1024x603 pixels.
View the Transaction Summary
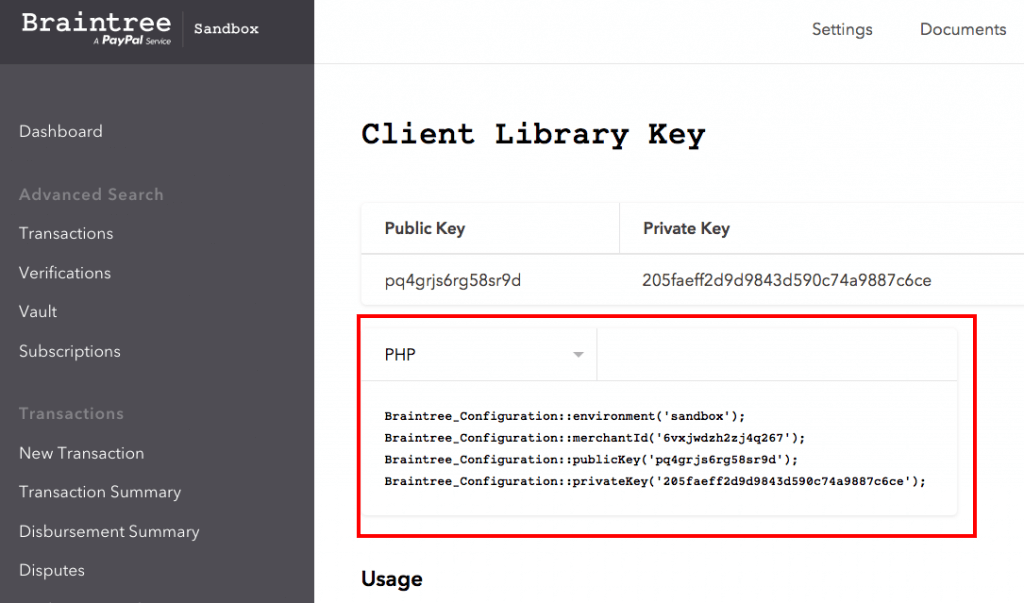(x=99, y=492)
